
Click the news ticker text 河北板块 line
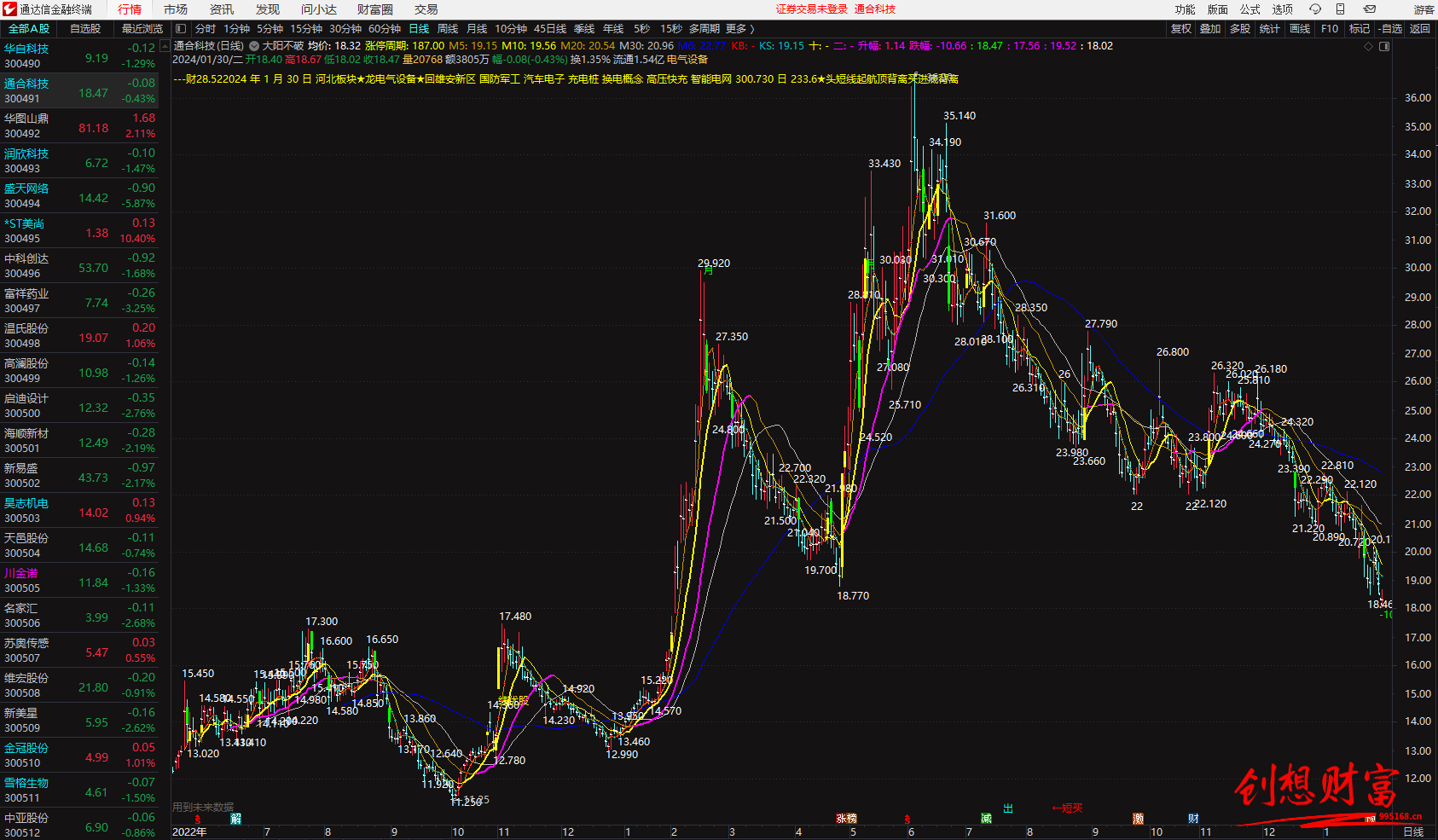[x=565, y=79]
